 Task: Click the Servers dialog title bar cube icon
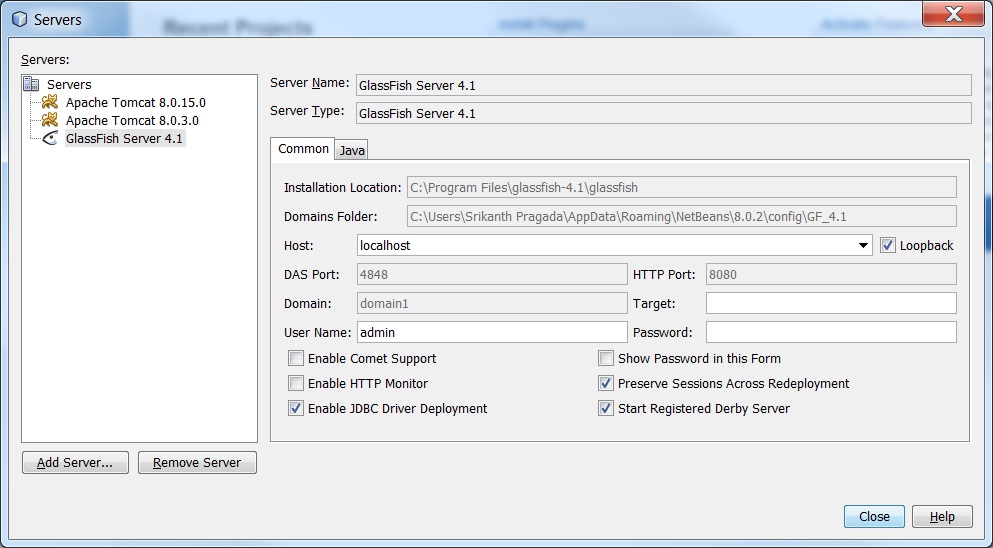click(x=20, y=20)
